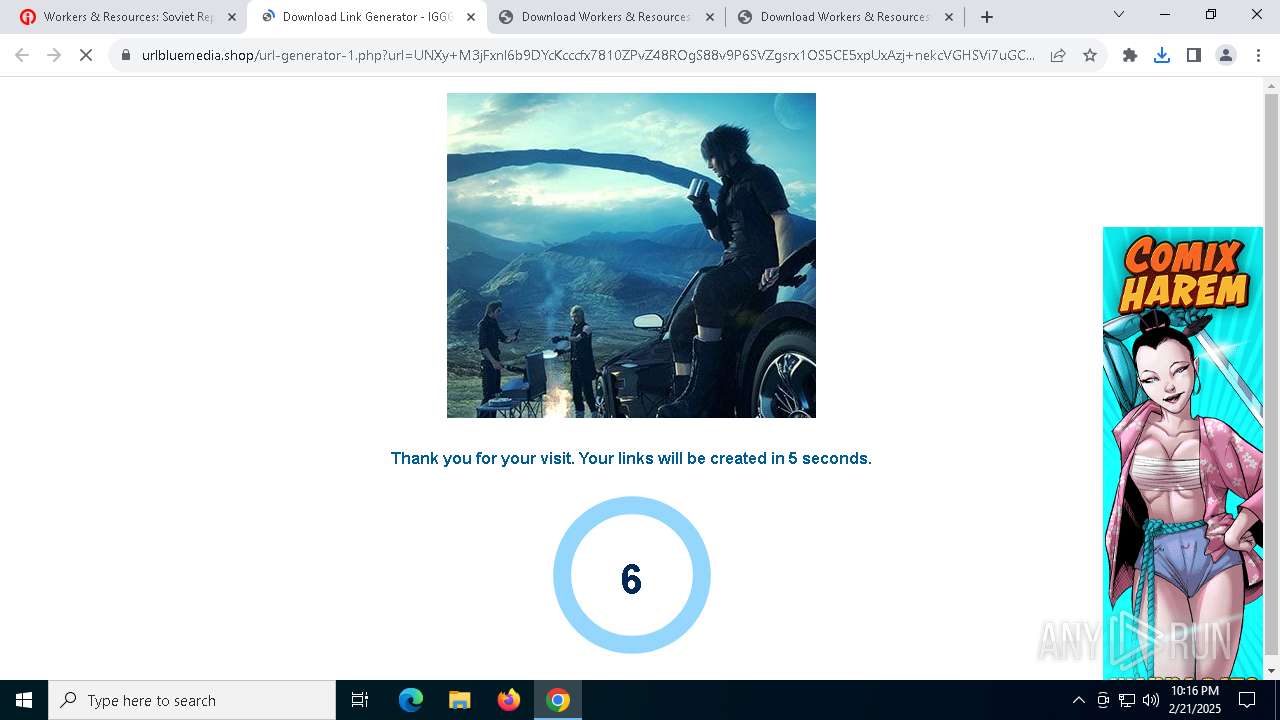1280x720 pixels.
Task: Open Task View on the taskbar
Action: click(360, 700)
